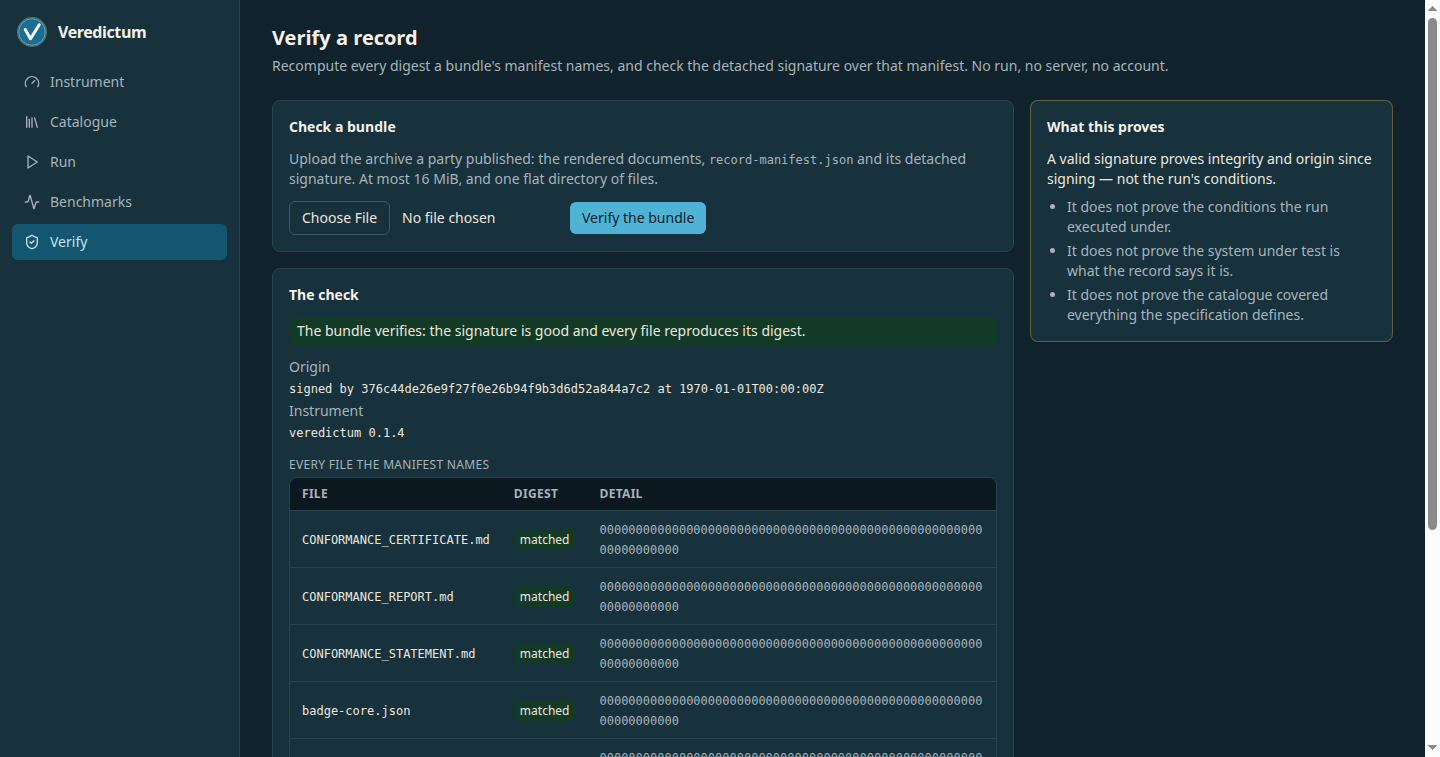Click the FILE column header
The image size is (1440, 757).
coord(315,494)
